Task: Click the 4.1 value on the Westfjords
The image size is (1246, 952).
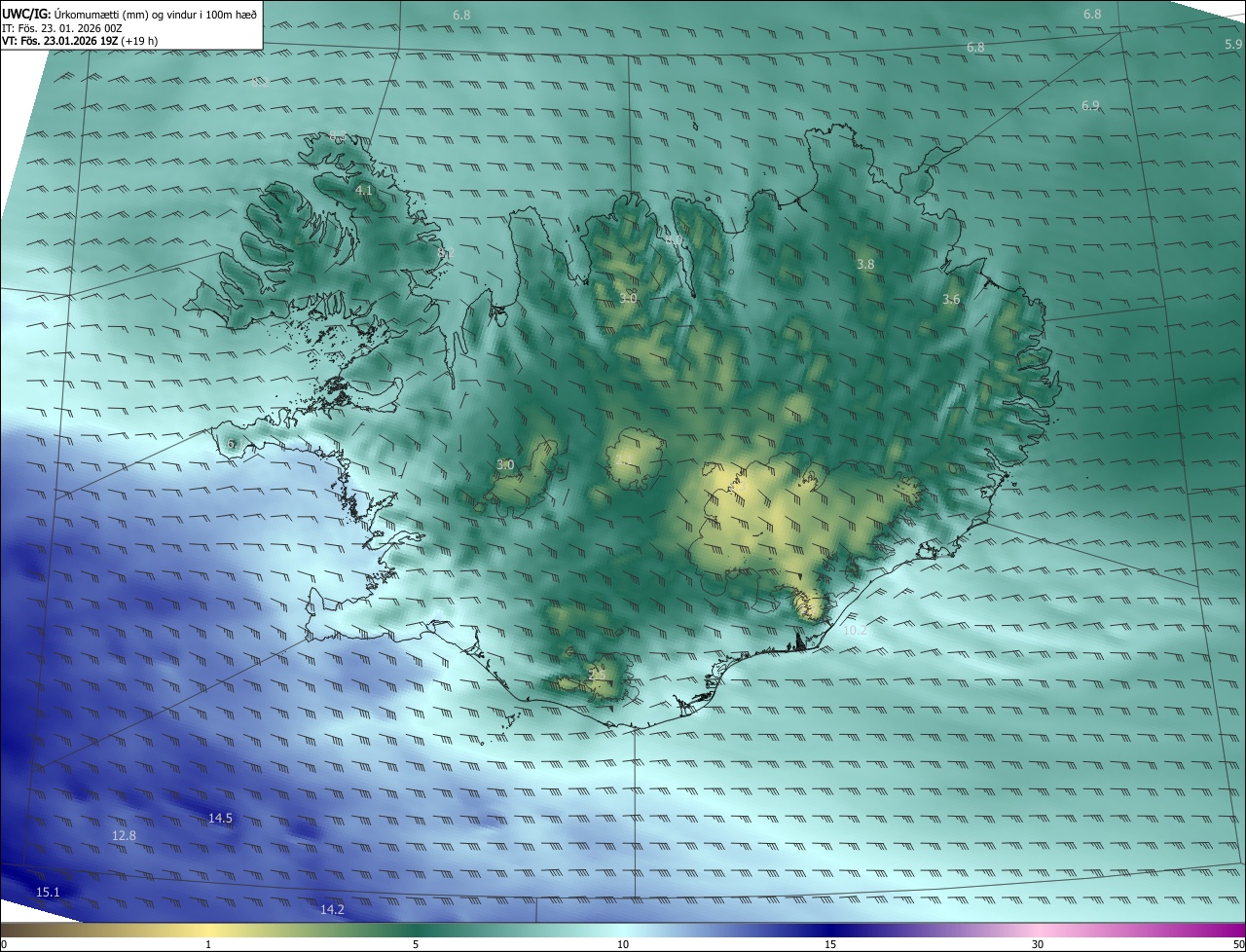Action: coord(364,190)
